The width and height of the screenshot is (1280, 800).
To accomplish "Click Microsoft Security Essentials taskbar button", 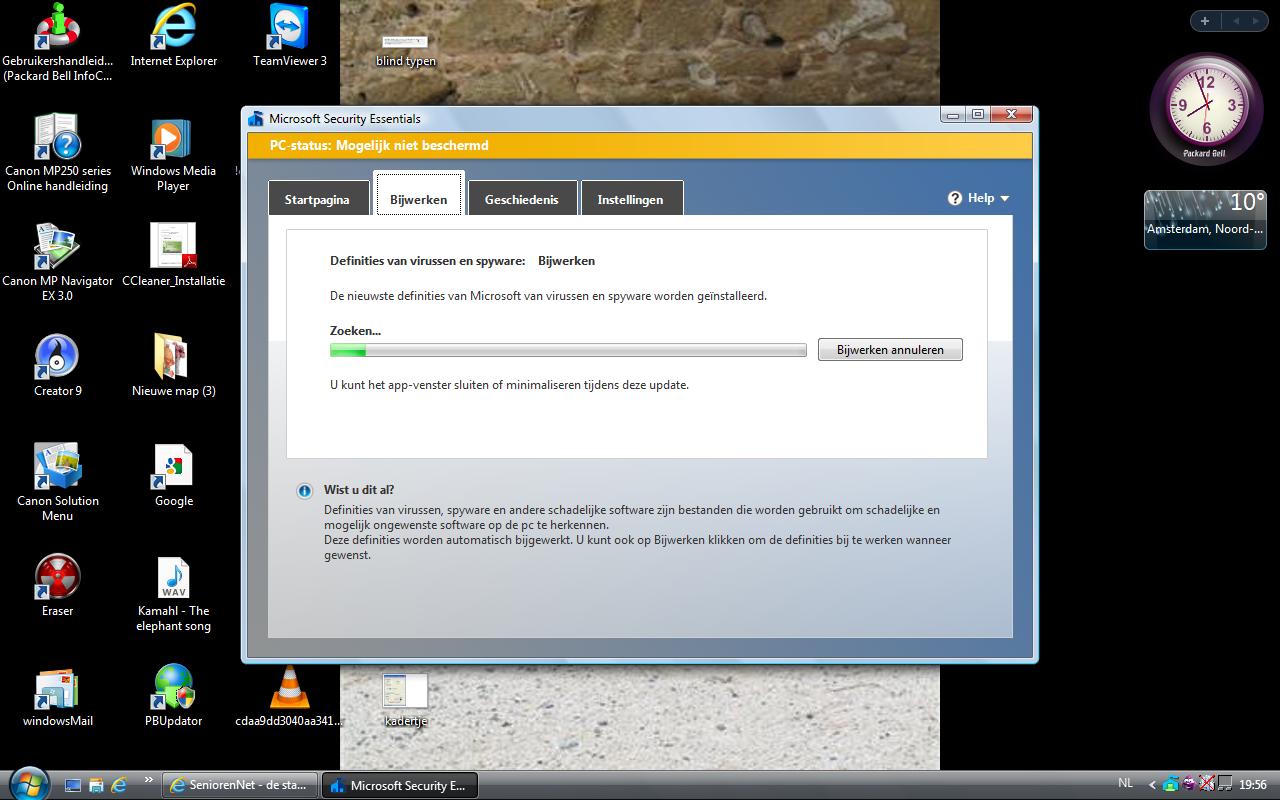I will coord(399,785).
